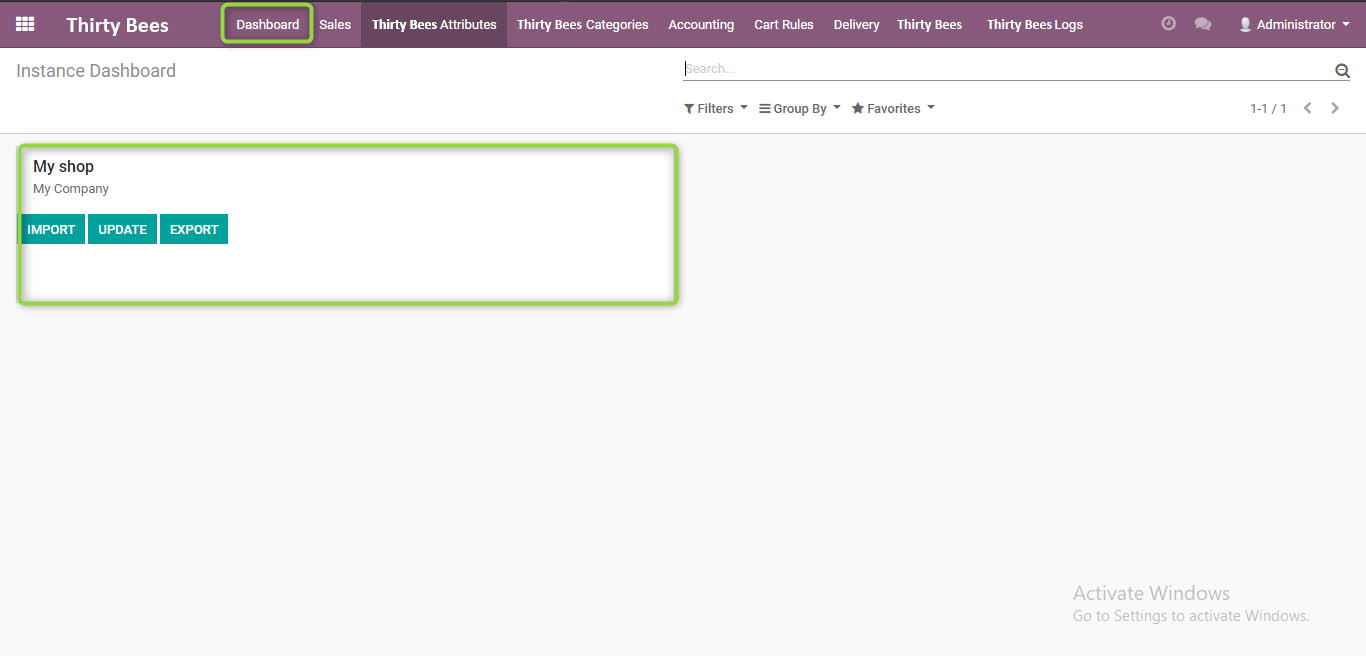Open Thirty Bees Attributes menu
Screen dimensions: 1366x656
click(434, 24)
